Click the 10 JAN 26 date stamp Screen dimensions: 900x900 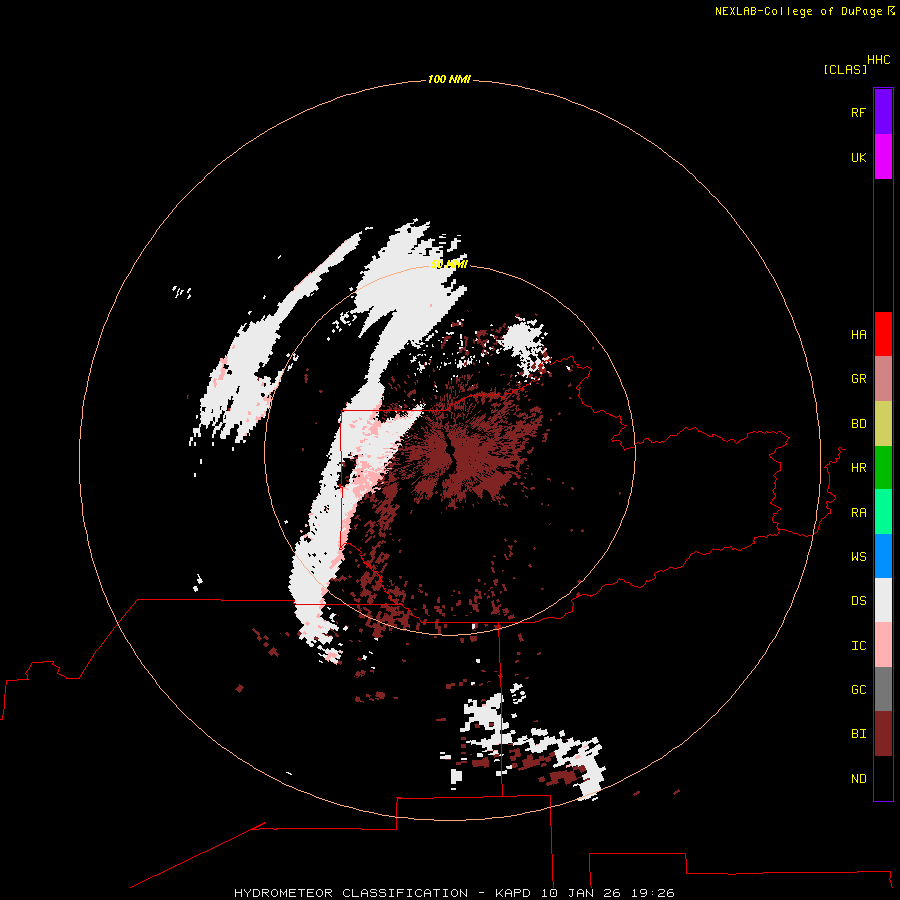581,893
